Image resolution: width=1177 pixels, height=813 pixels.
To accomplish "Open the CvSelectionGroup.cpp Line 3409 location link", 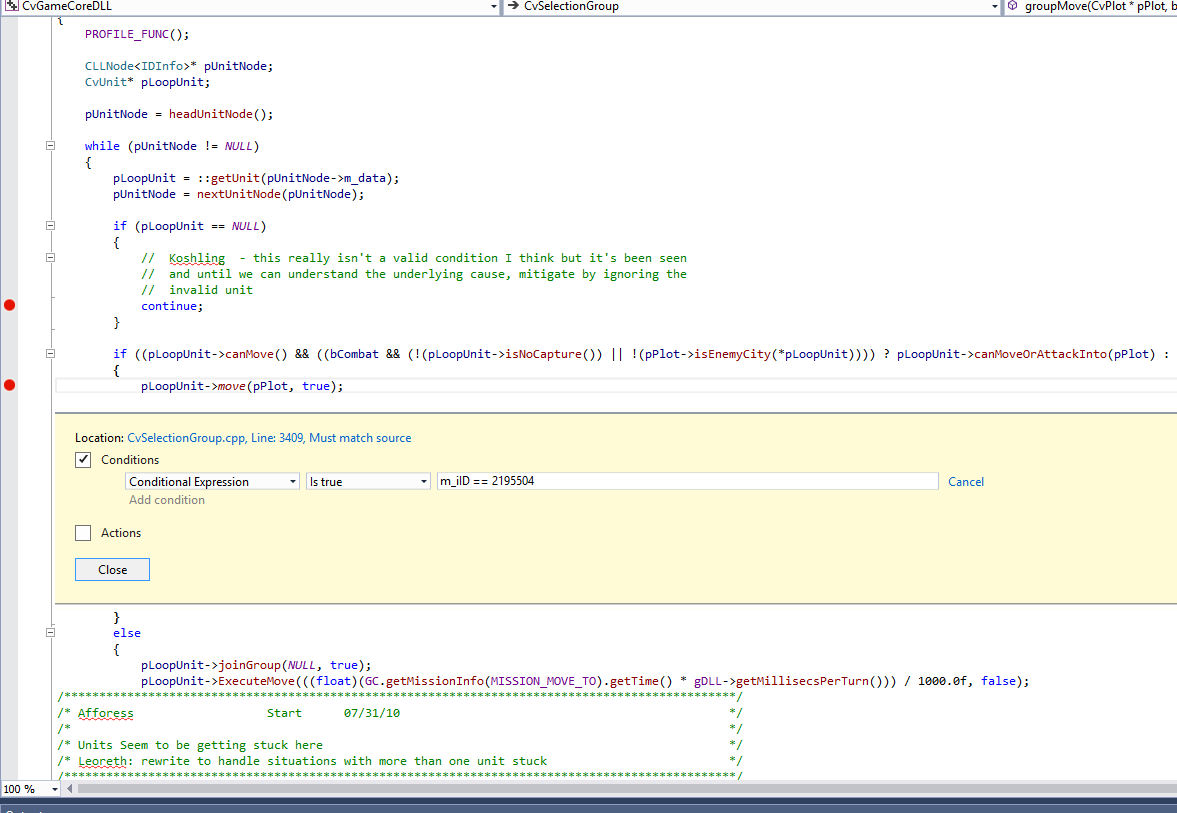I will [269, 438].
